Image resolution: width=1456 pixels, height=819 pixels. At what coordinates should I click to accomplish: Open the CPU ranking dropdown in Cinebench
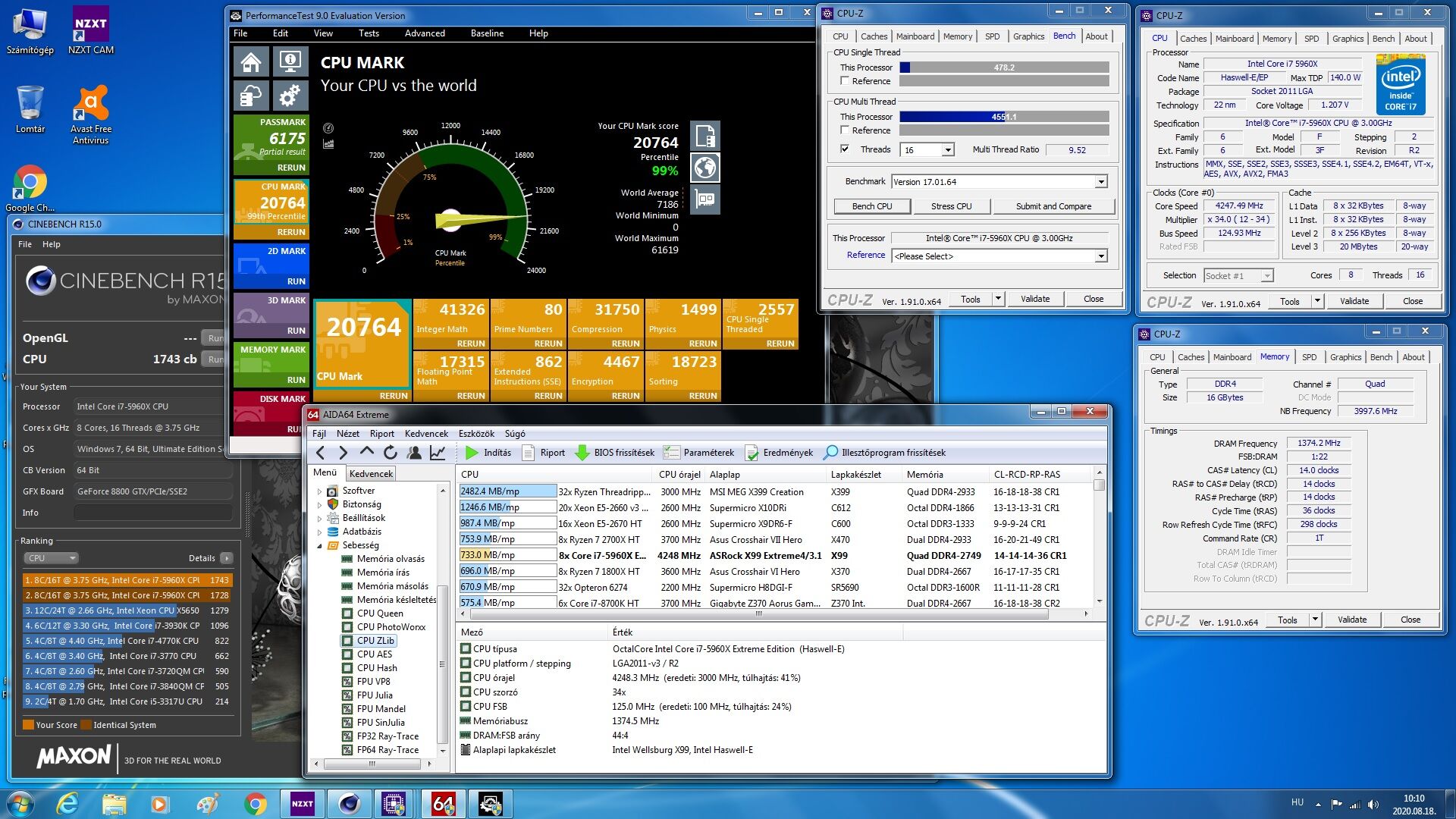(x=52, y=558)
